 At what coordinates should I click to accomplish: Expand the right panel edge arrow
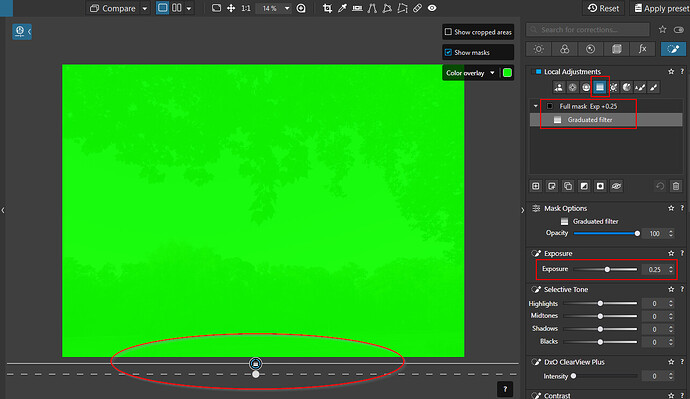coord(522,210)
